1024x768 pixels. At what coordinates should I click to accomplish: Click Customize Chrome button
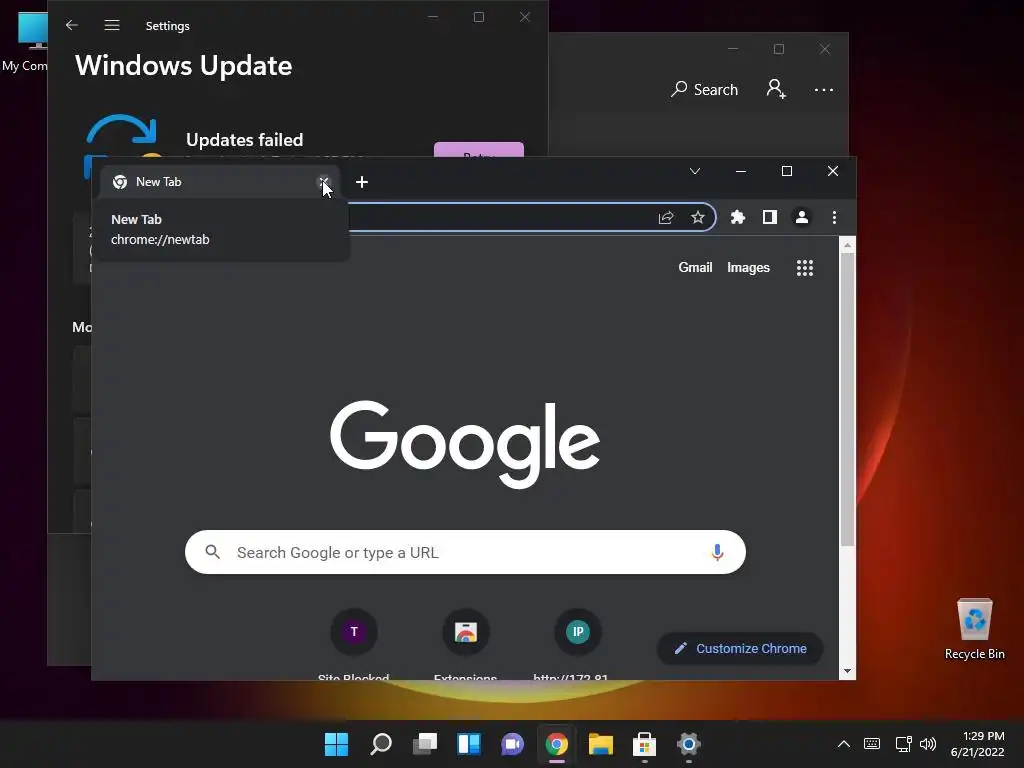(740, 648)
